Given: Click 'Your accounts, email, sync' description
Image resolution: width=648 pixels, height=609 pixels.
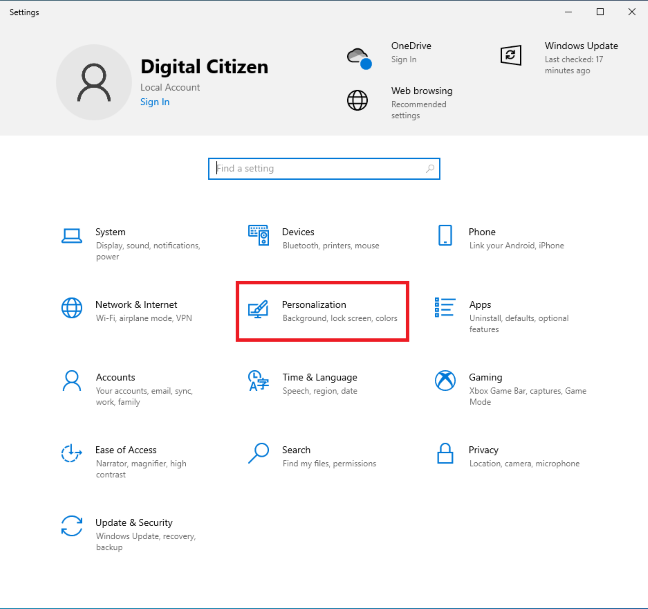Looking at the screenshot, I should (x=144, y=396).
